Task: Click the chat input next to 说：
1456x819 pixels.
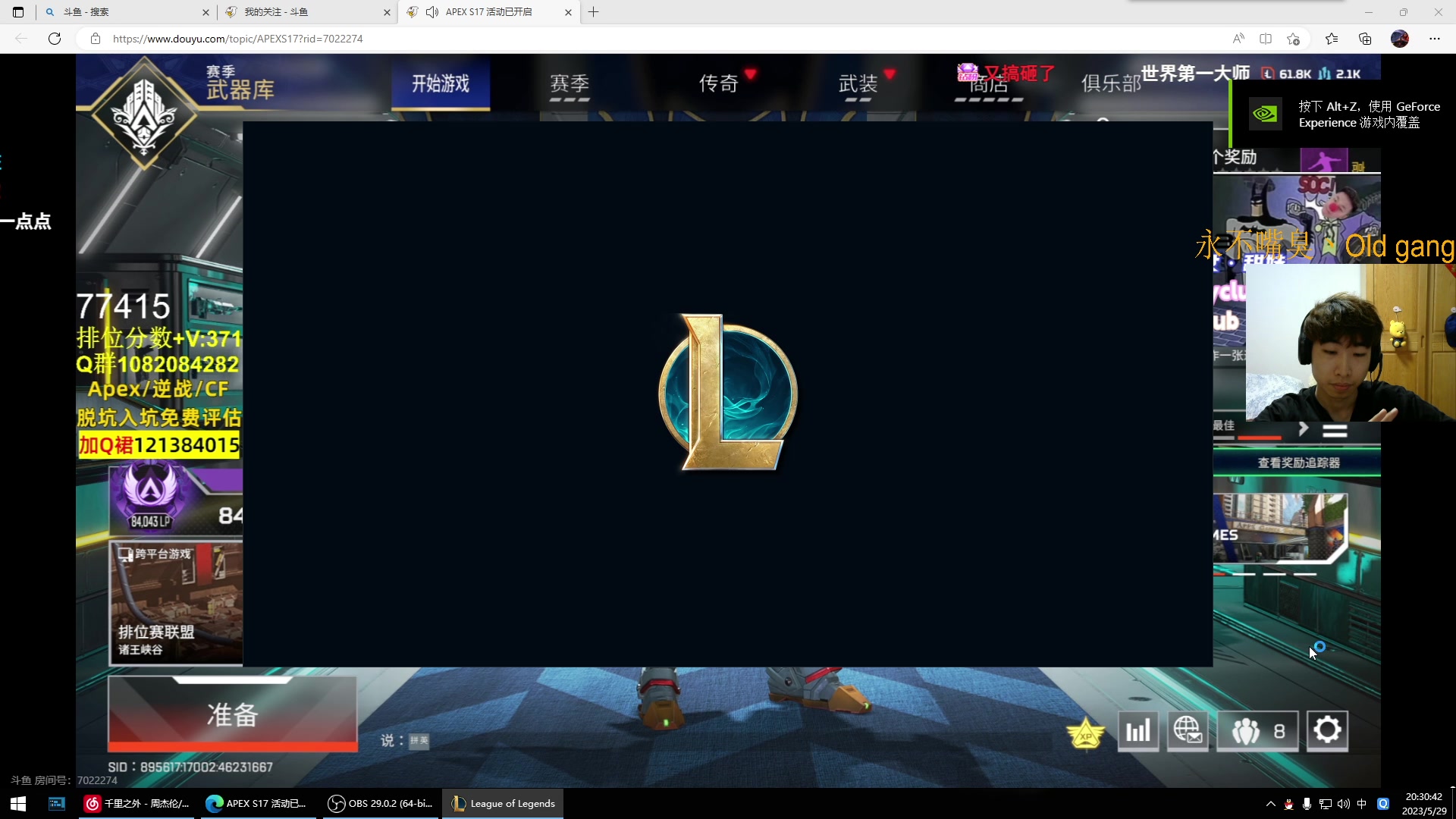Action: tap(419, 741)
